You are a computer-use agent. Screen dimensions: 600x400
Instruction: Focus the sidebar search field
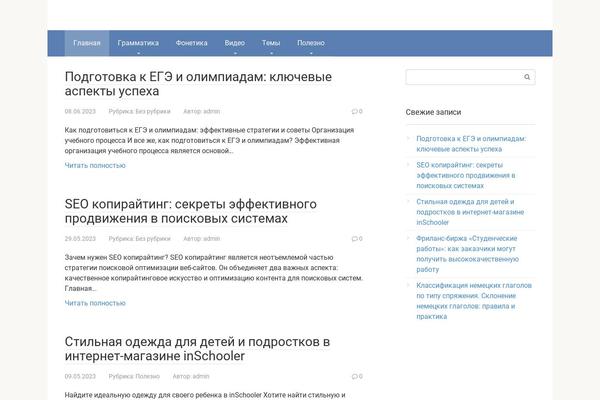tap(470, 77)
